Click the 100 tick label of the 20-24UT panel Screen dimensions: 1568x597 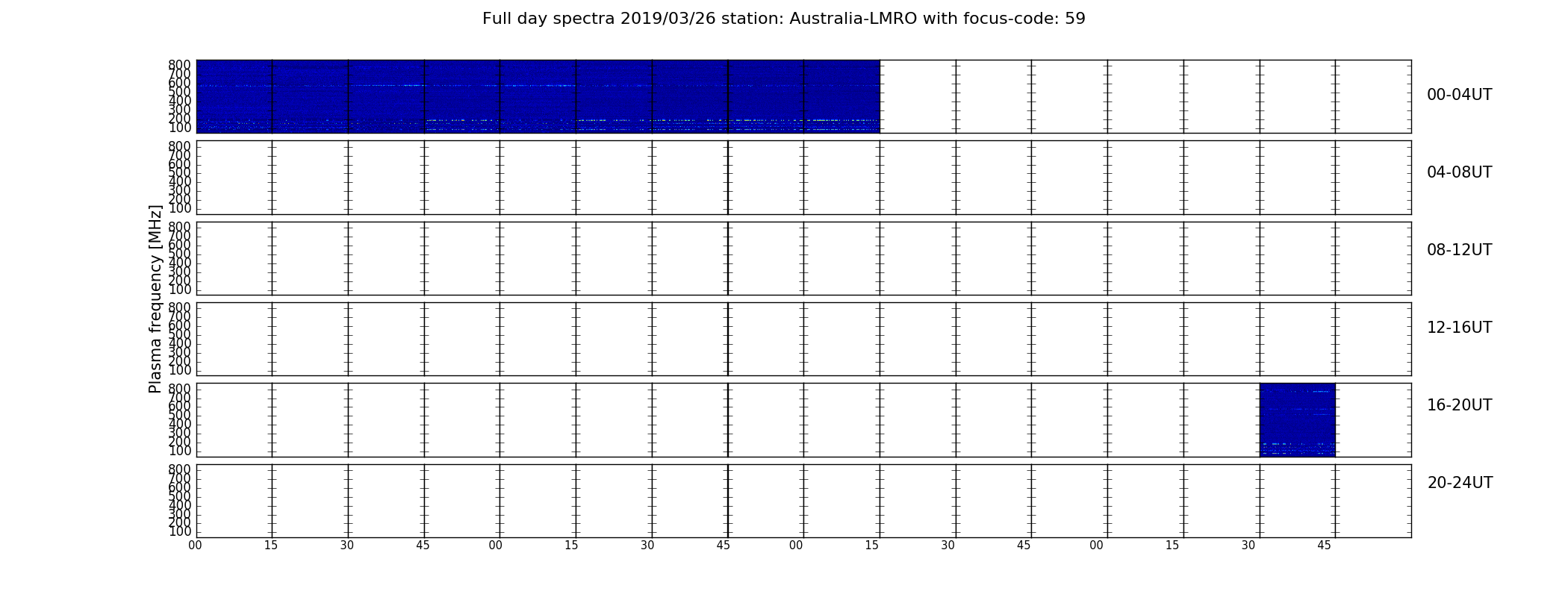[x=179, y=532]
